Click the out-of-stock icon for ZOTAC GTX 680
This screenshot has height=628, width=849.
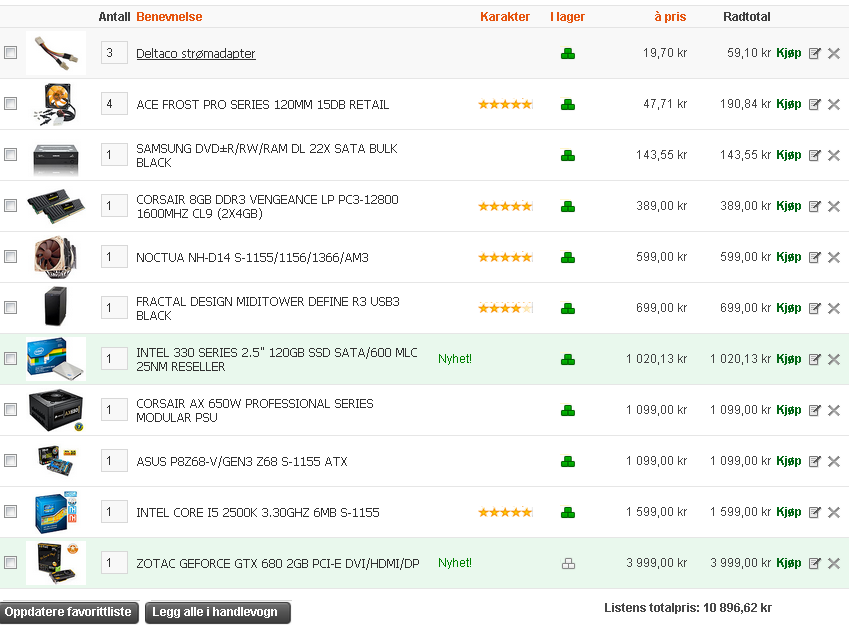click(x=568, y=564)
